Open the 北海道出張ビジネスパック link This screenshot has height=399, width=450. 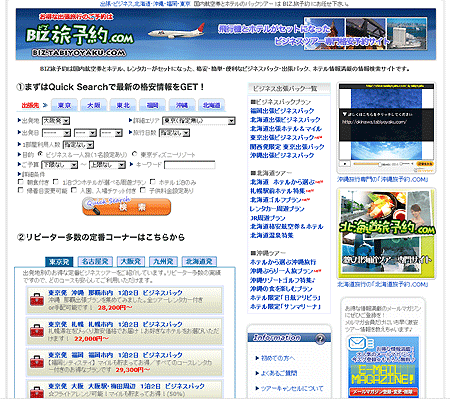pos(285,120)
